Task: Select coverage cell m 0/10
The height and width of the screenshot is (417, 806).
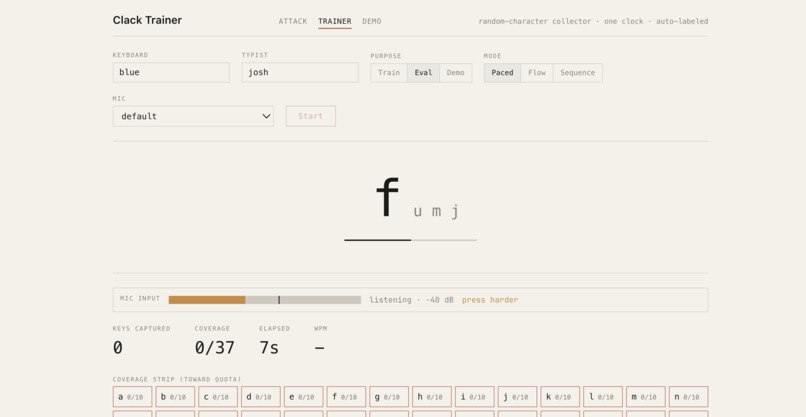Action: pos(646,397)
